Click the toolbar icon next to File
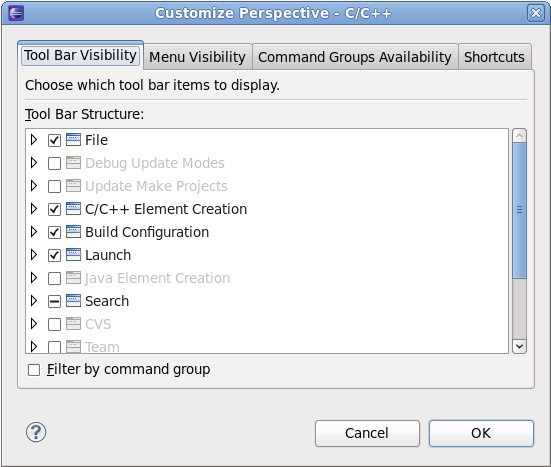 73,140
